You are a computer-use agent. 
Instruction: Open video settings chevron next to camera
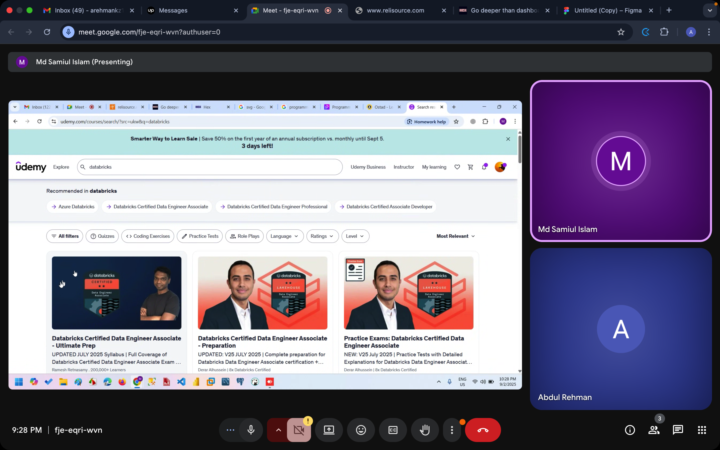[278, 430]
